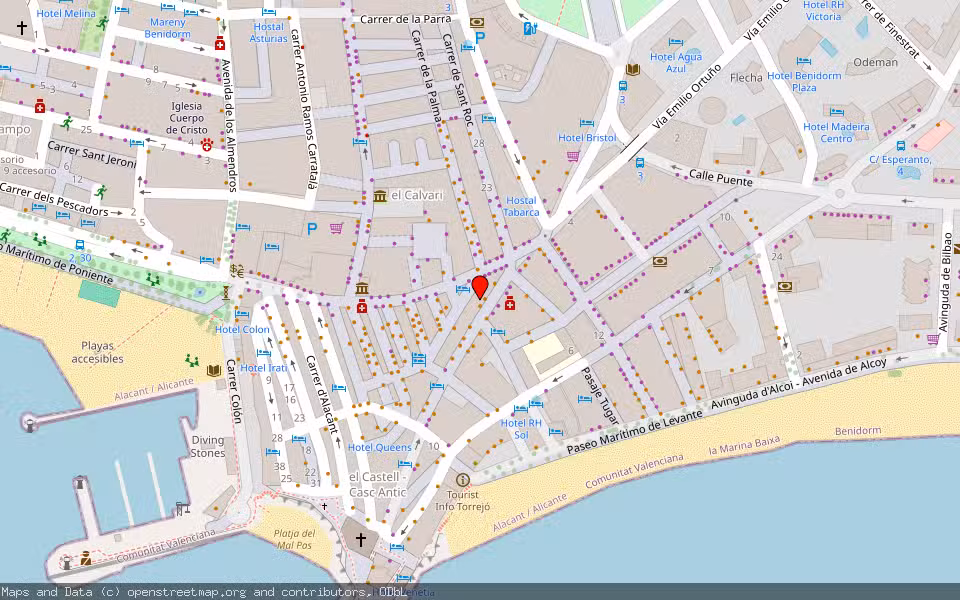960x600 pixels.
Task: Select the Hotel Queens label
Action: pyautogui.click(x=380, y=448)
